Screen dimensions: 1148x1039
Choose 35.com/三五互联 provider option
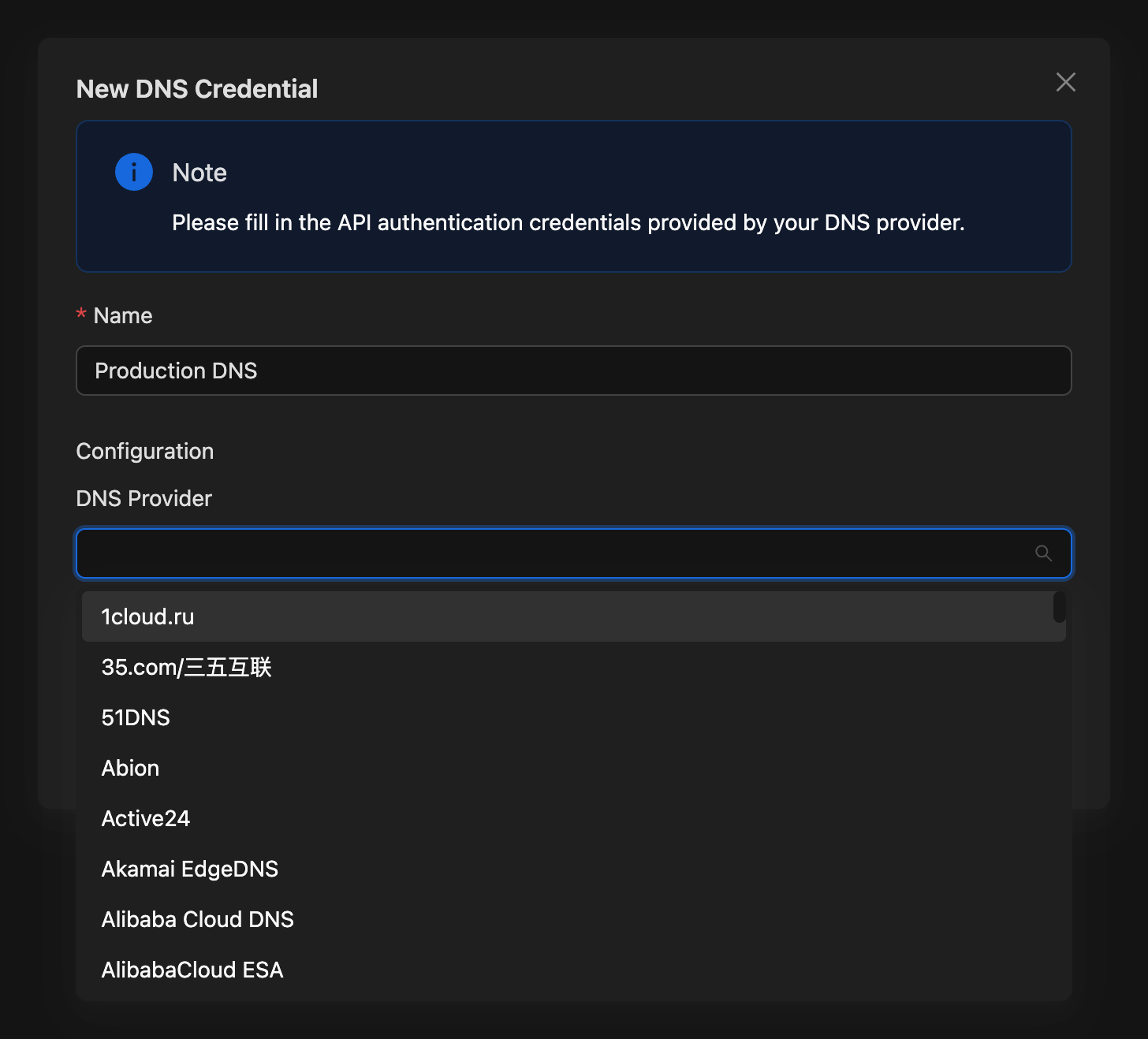point(573,667)
